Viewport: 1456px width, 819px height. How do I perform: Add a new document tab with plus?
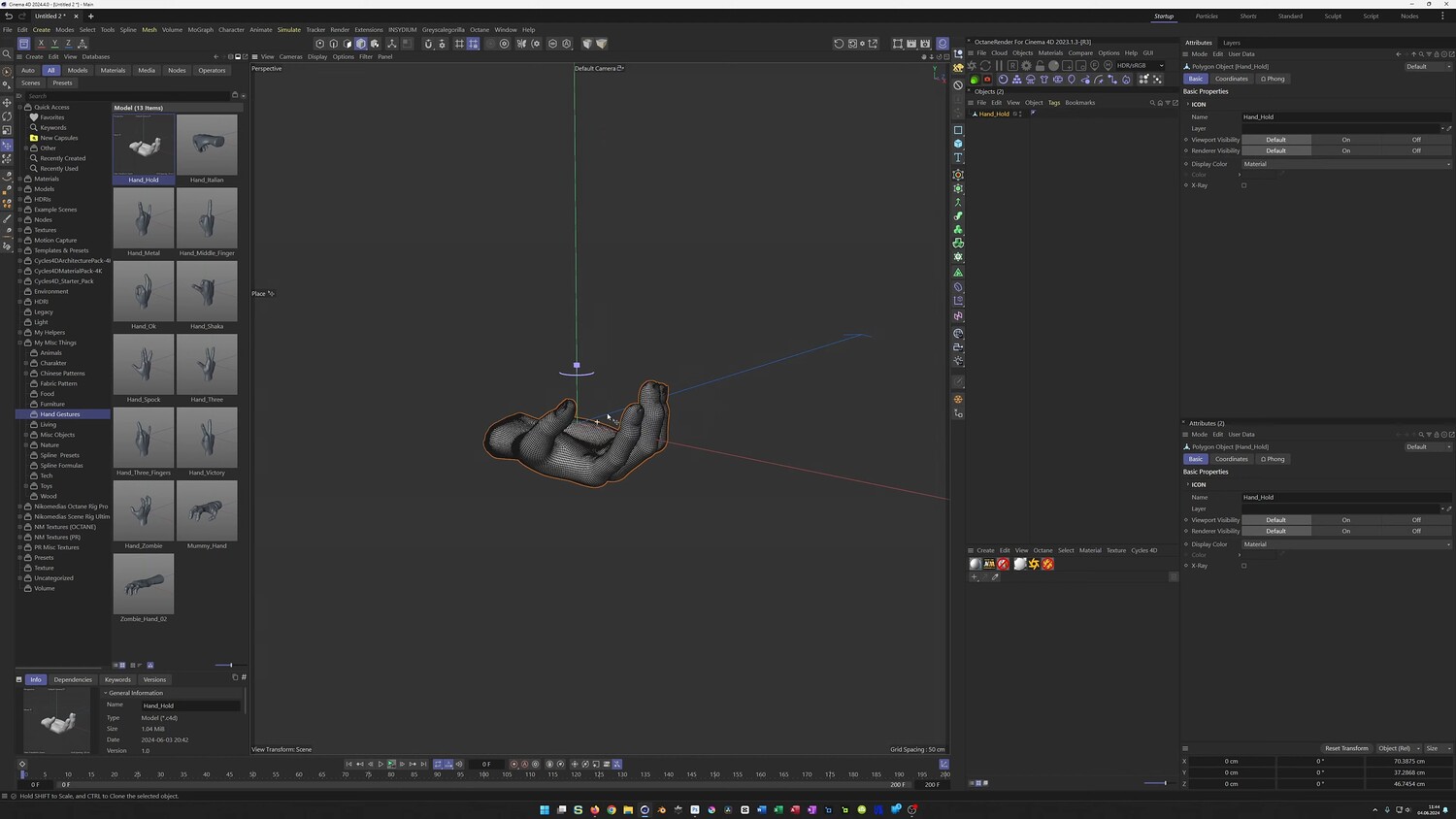pos(90,16)
